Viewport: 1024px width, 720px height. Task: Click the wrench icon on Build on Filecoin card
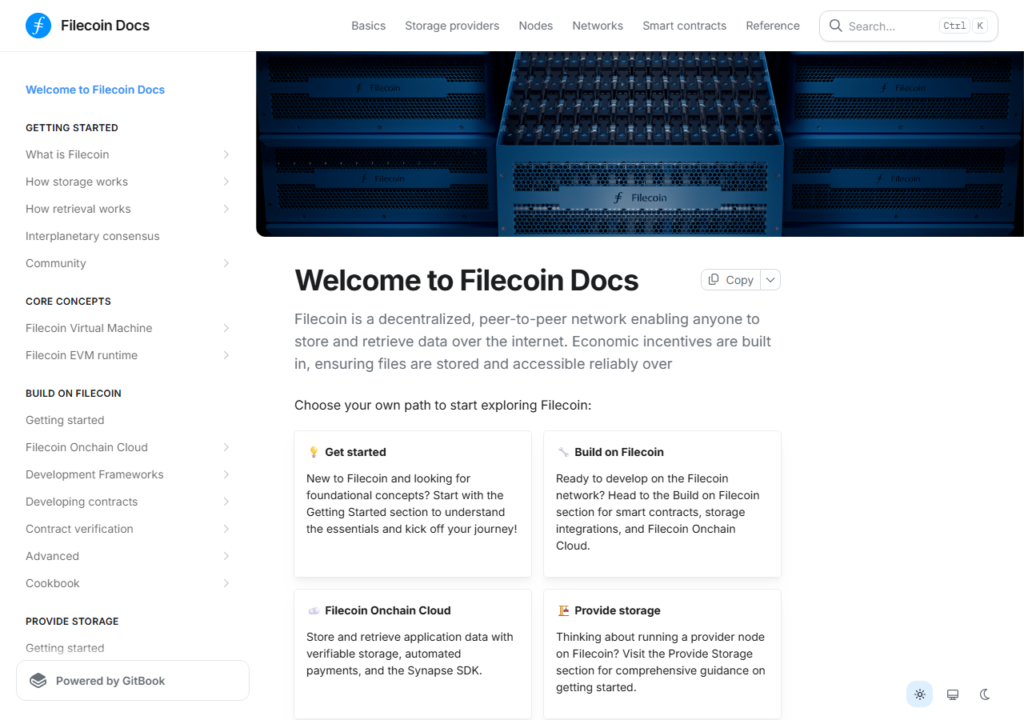pos(563,452)
